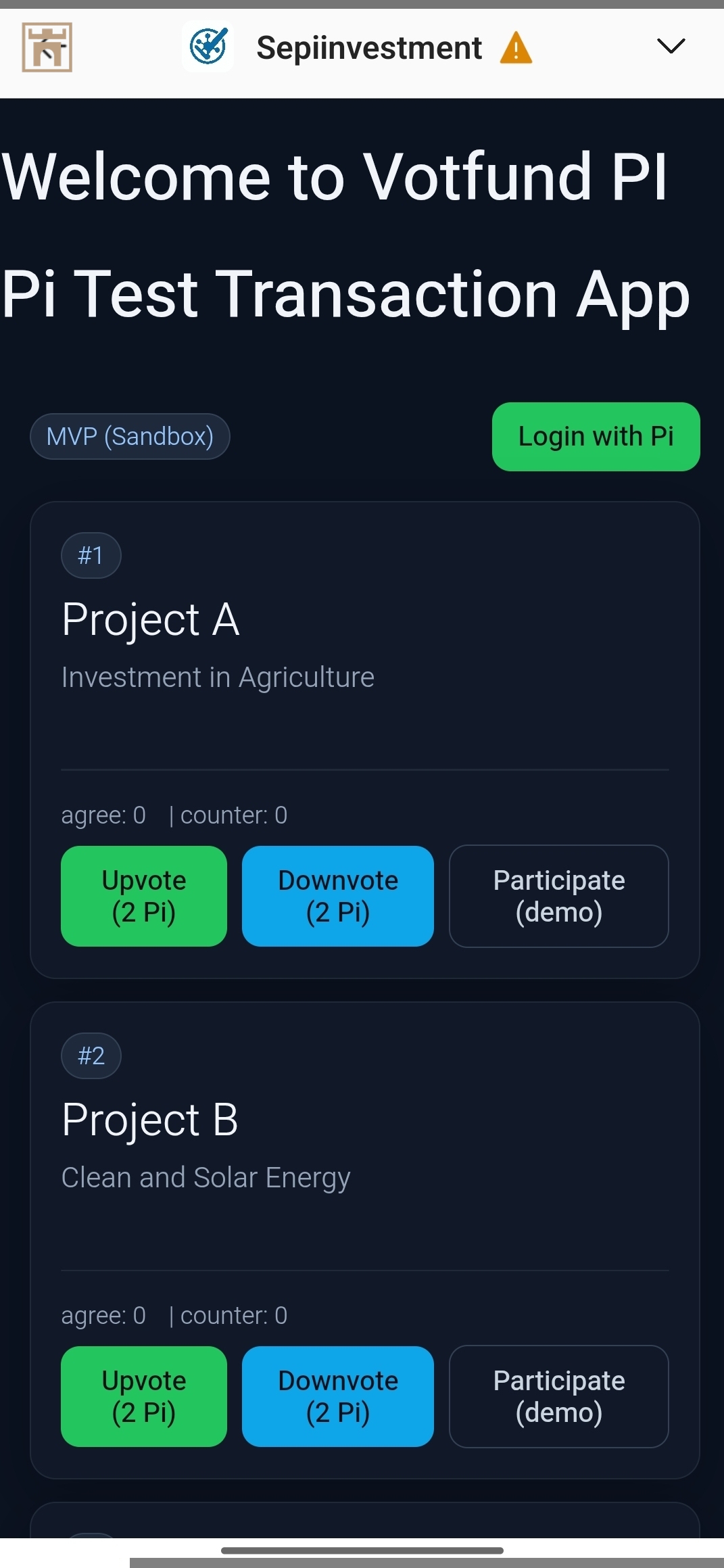Downvote Project A for 2 Pi
724x1568 pixels.
(338, 896)
